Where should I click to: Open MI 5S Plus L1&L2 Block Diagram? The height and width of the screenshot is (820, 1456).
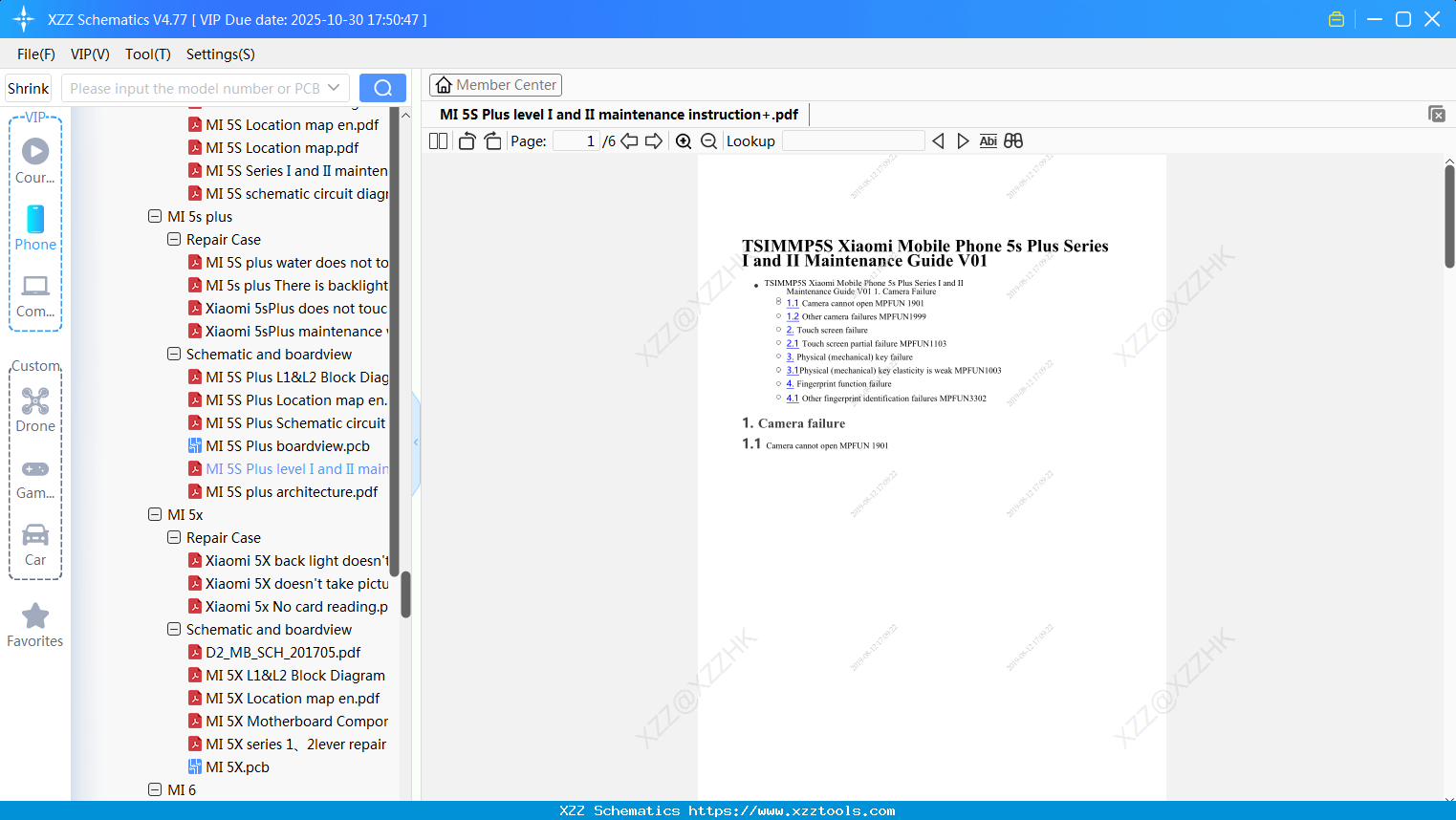pos(289,377)
